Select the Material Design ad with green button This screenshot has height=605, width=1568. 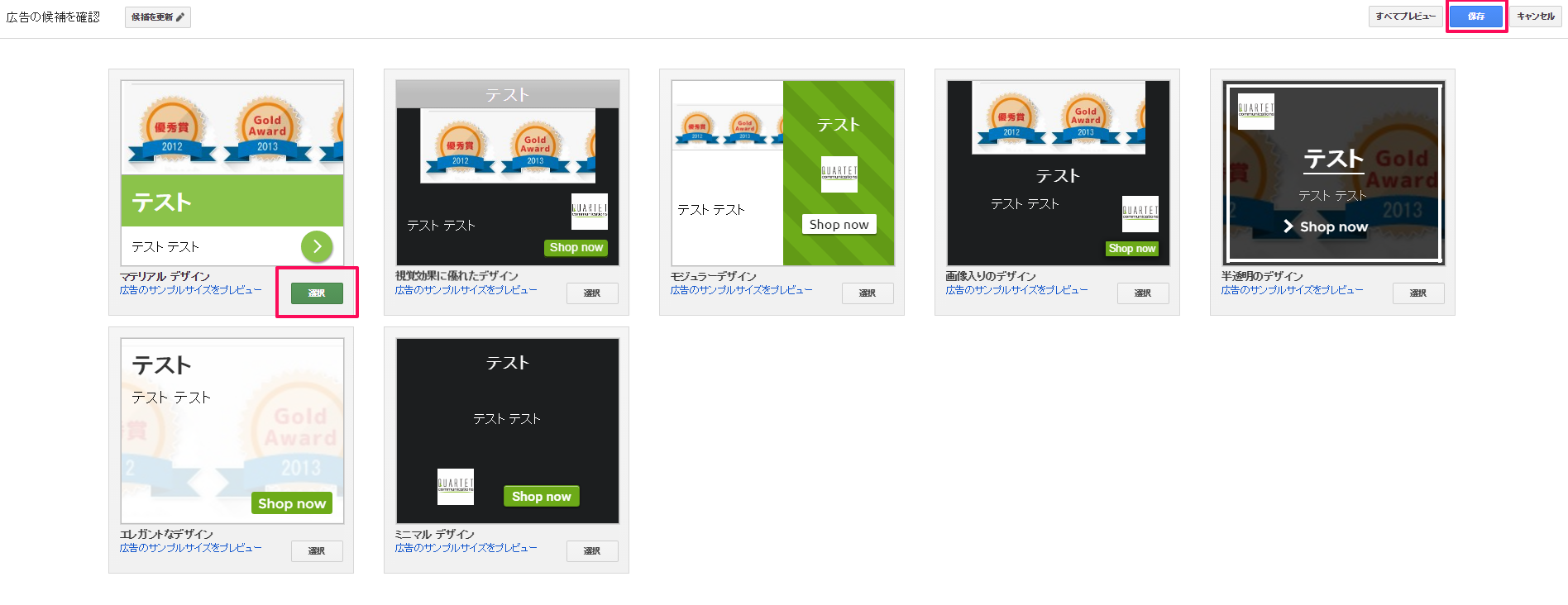coord(317,293)
